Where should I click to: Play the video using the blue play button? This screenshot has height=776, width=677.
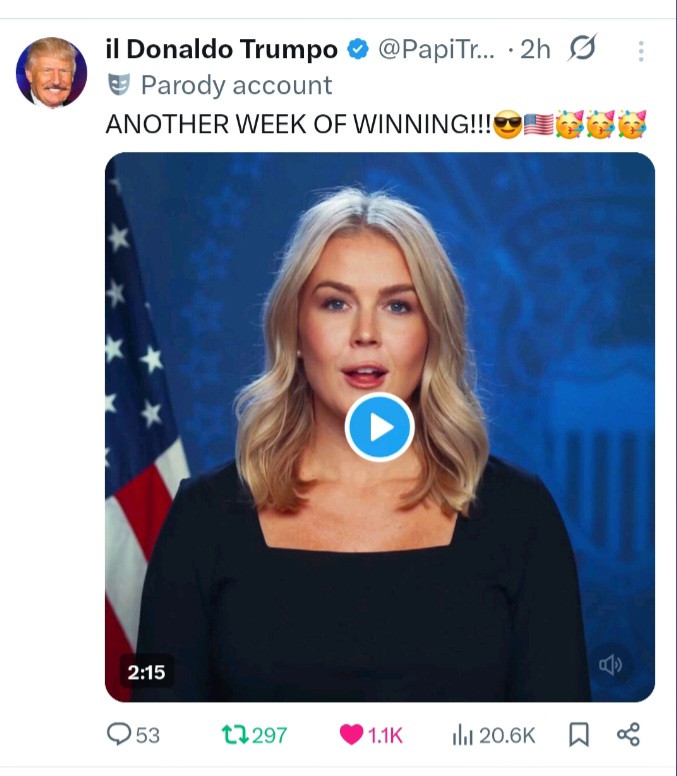pyautogui.click(x=379, y=427)
